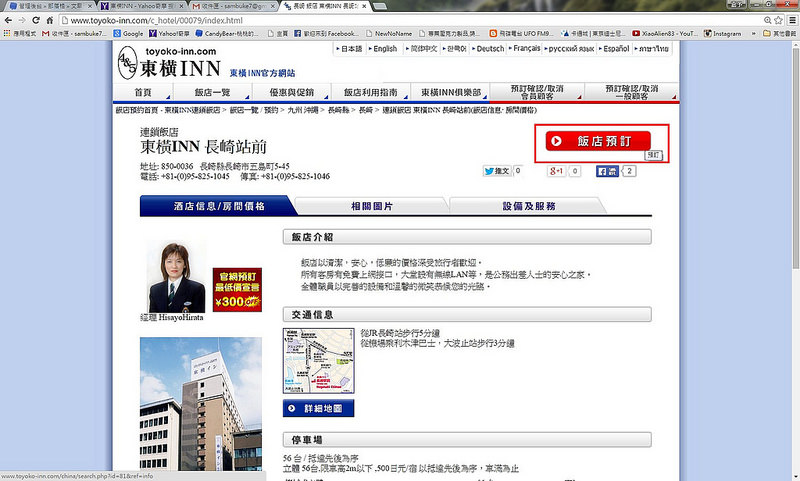Switch site language to English

tap(385, 48)
